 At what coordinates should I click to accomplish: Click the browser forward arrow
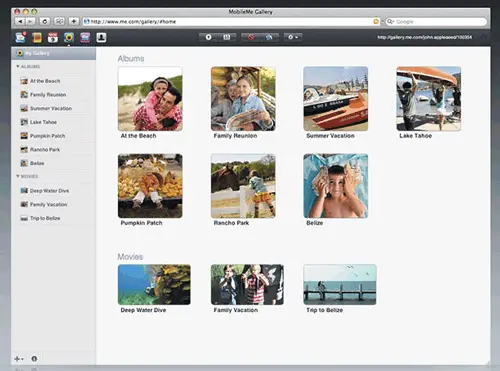[x=30, y=22]
